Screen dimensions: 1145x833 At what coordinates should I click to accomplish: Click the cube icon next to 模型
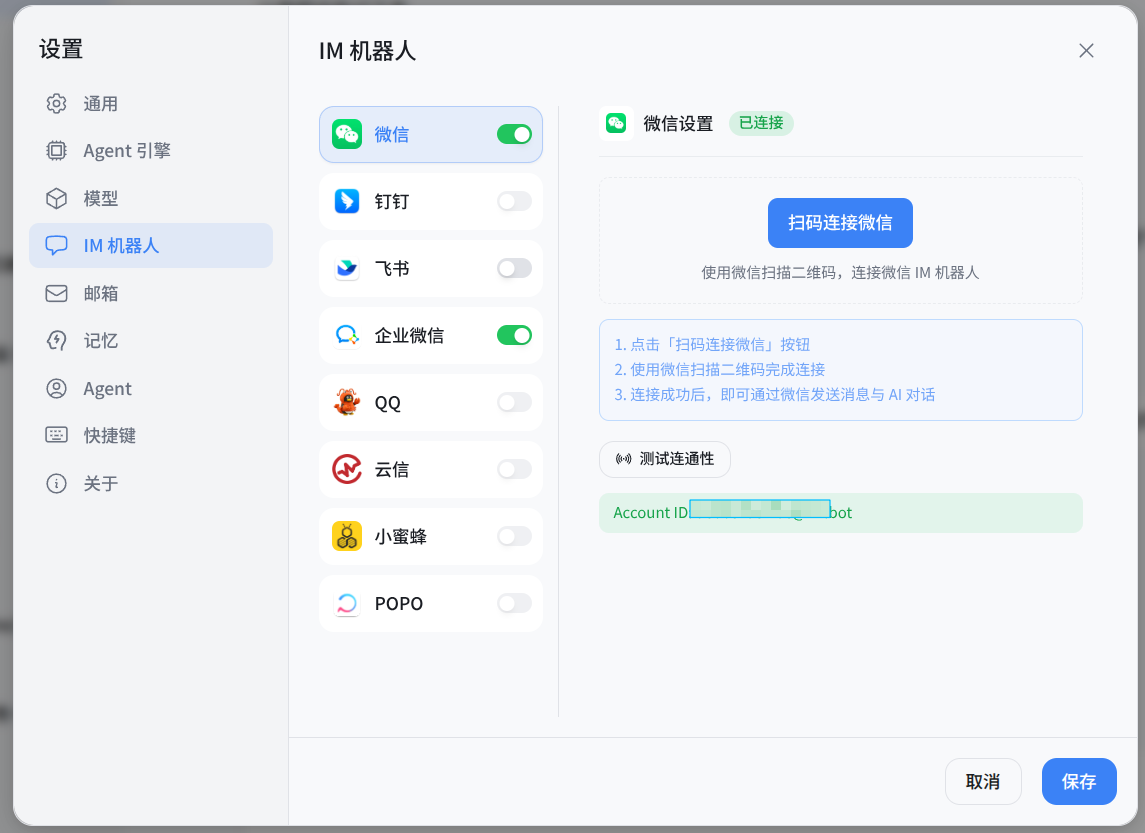56,199
